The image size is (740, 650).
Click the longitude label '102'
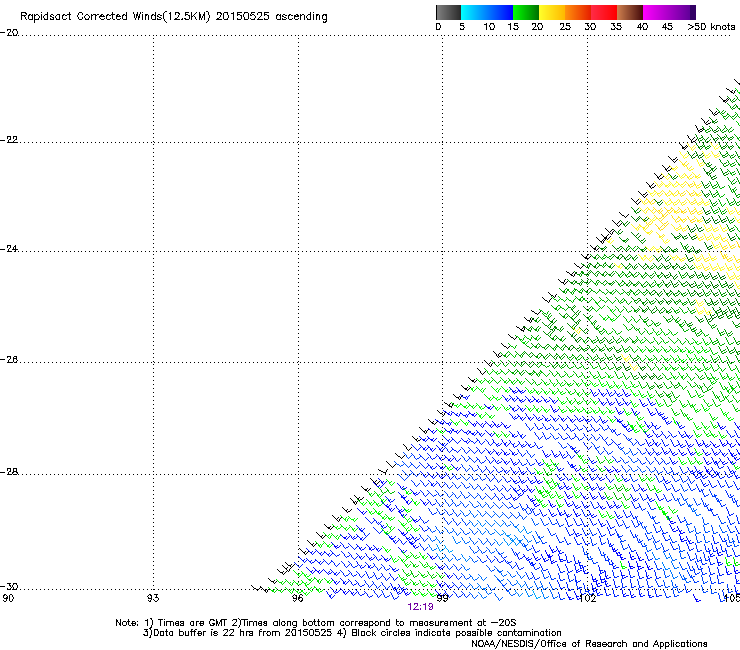[x=587, y=598]
